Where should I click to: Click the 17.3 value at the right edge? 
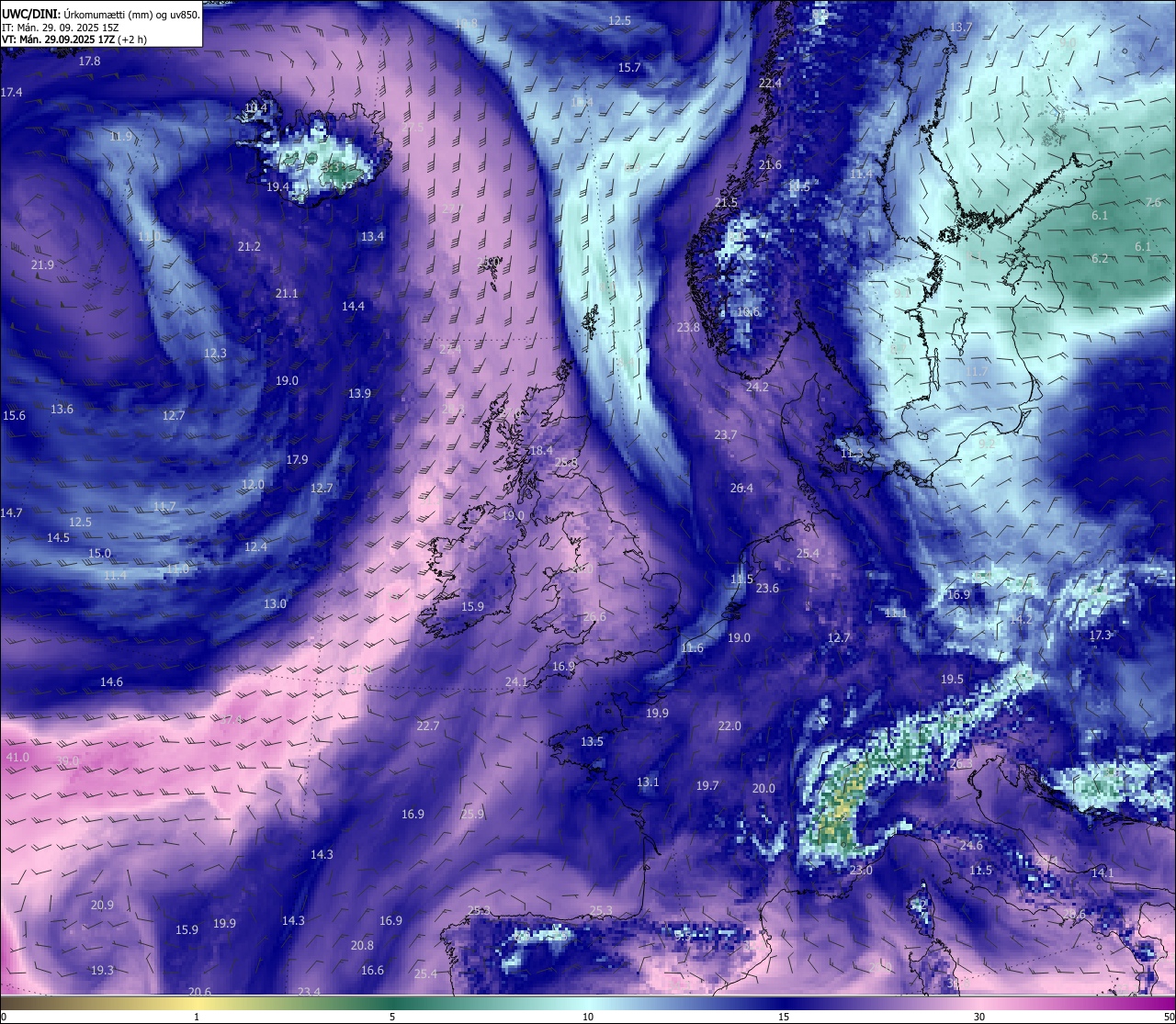1100,636
